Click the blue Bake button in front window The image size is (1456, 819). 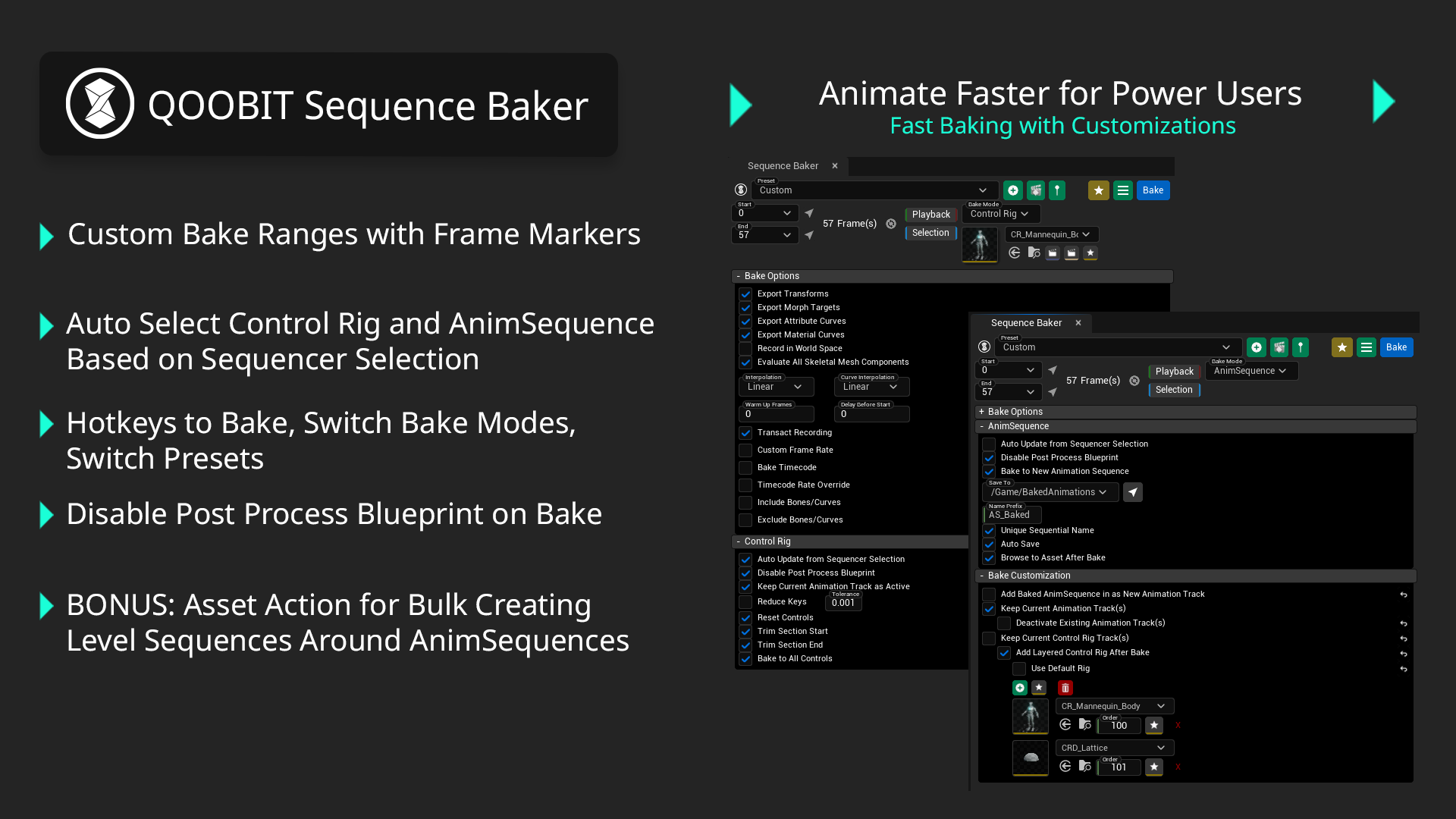point(1396,347)
